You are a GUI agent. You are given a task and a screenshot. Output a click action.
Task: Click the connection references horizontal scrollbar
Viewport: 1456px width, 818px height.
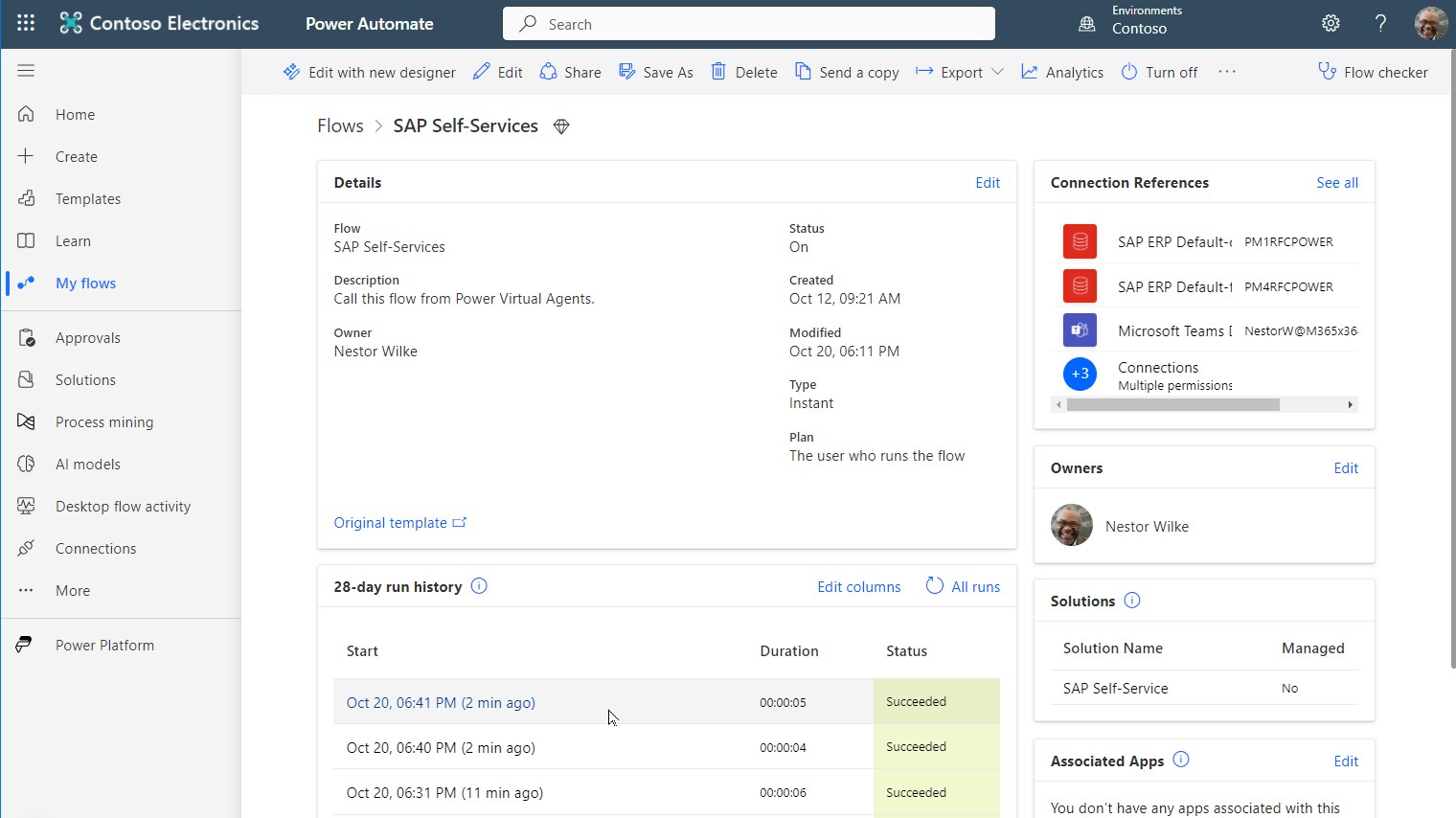[1173, 404]
